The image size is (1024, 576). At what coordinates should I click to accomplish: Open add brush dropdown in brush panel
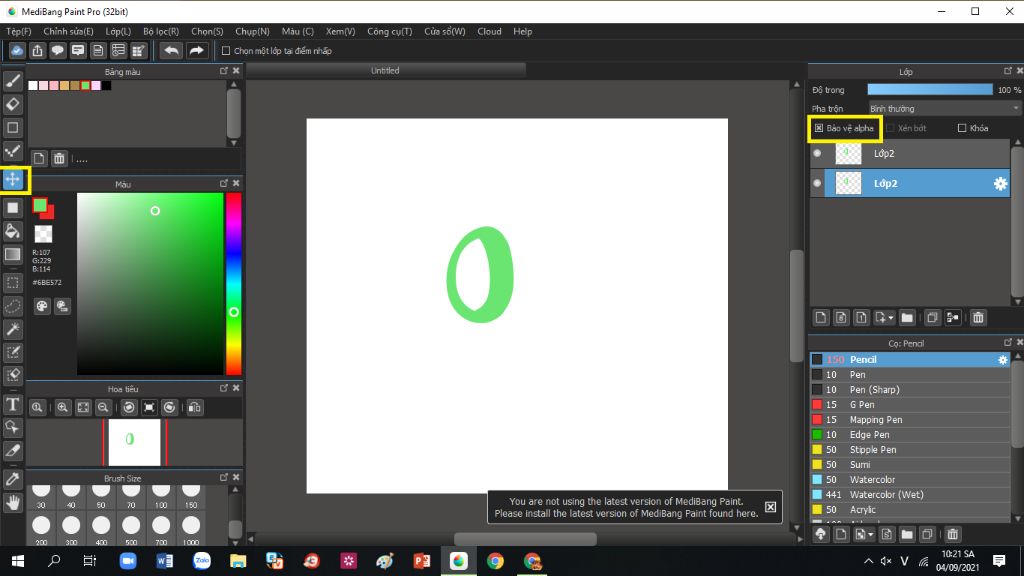click(x=871, y=535)
